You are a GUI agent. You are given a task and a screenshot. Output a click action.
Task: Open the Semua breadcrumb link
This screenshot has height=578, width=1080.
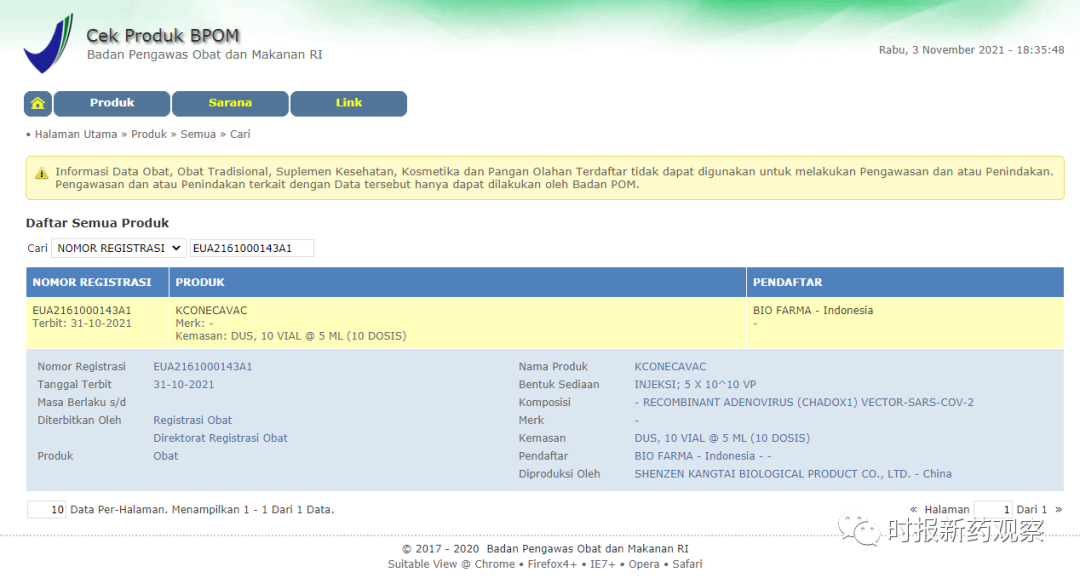(198, 134)
